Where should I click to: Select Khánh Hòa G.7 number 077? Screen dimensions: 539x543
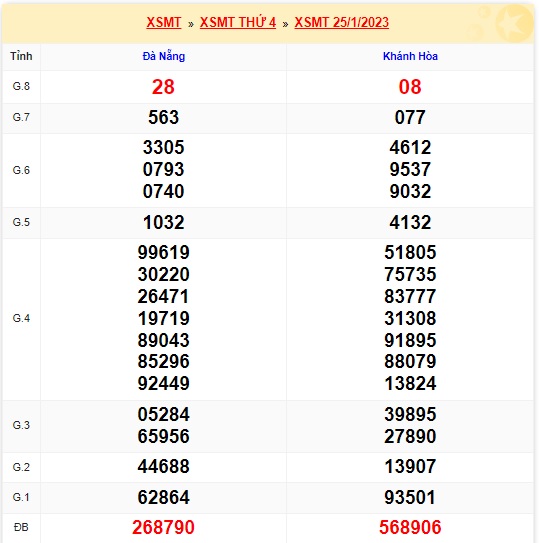tap(410, 117)
